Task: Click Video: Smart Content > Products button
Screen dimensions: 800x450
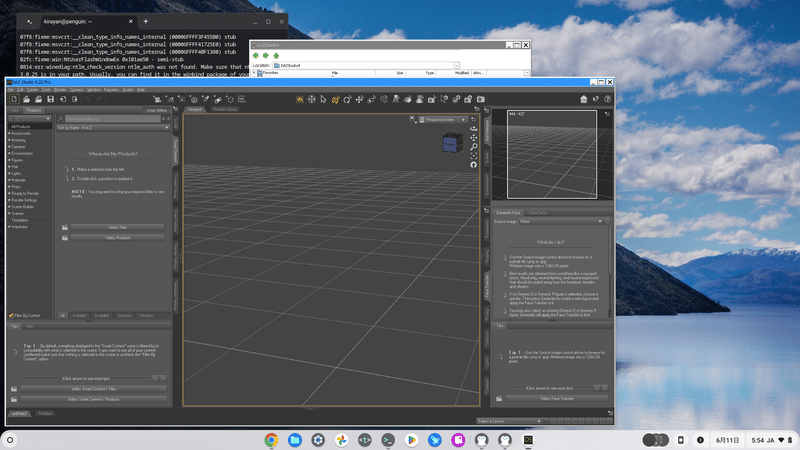Action: 93,399
